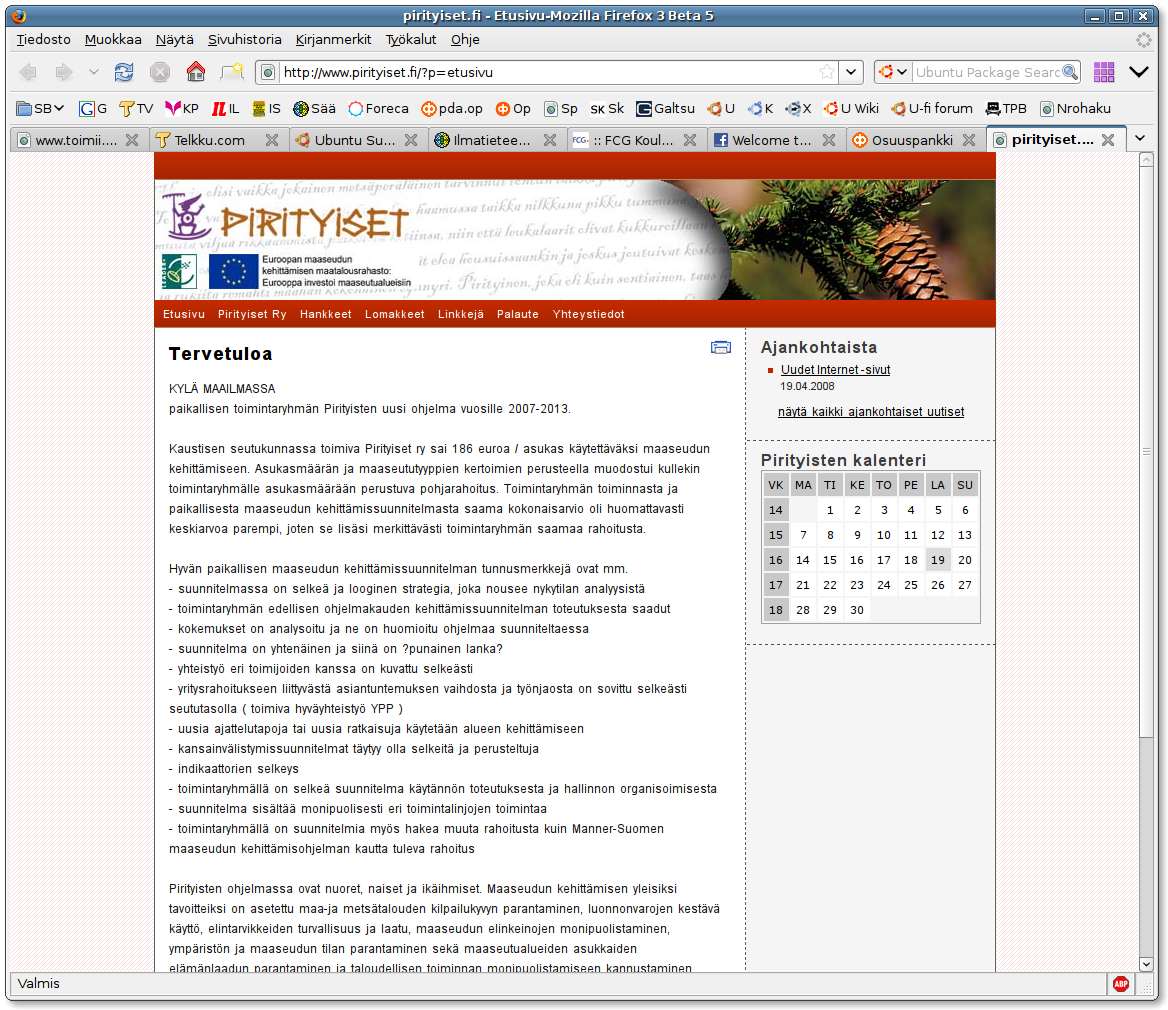Open the Yhteystiedot navigation link
1168x1010 pixels.
tap(588, 314)
